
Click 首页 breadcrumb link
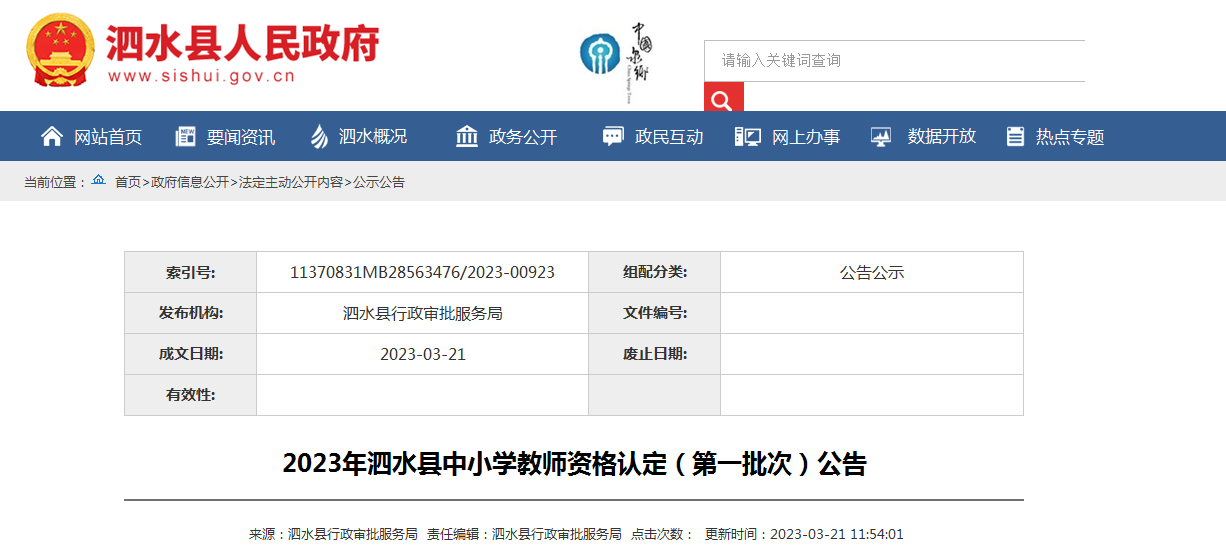127,182
